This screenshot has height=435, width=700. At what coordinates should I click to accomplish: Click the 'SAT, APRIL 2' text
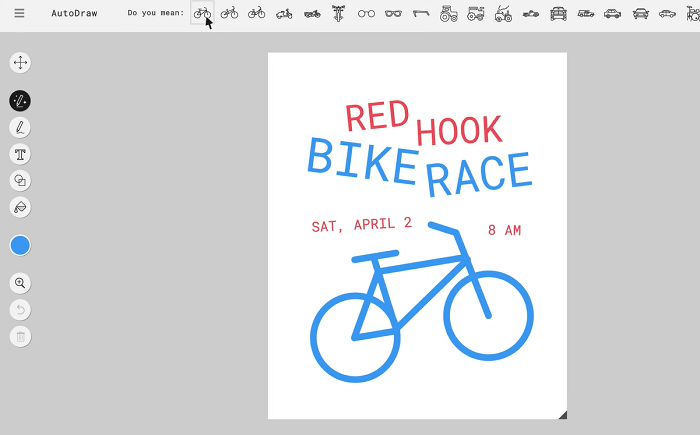point(361,225)
